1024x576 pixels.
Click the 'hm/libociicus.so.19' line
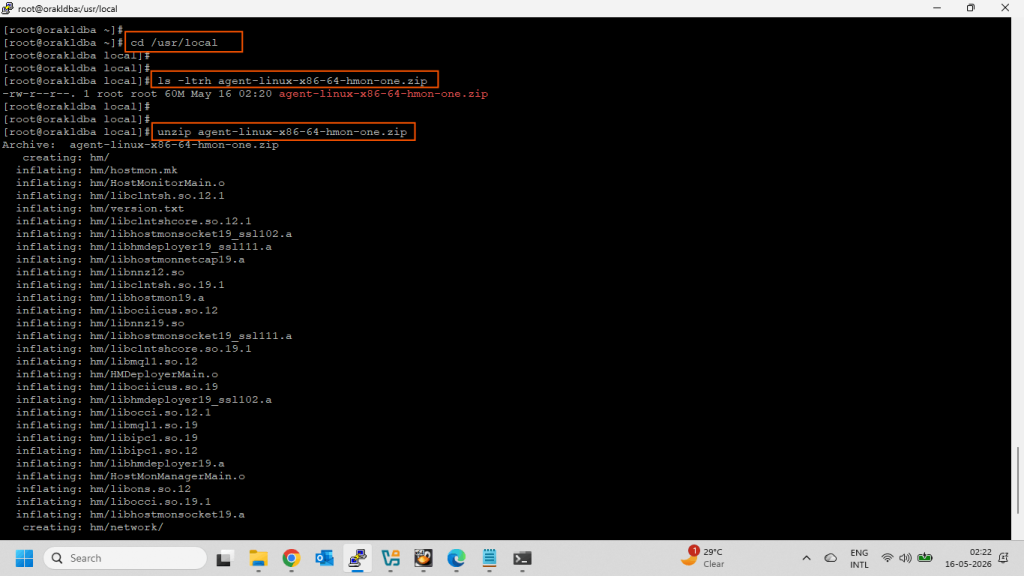117,387
